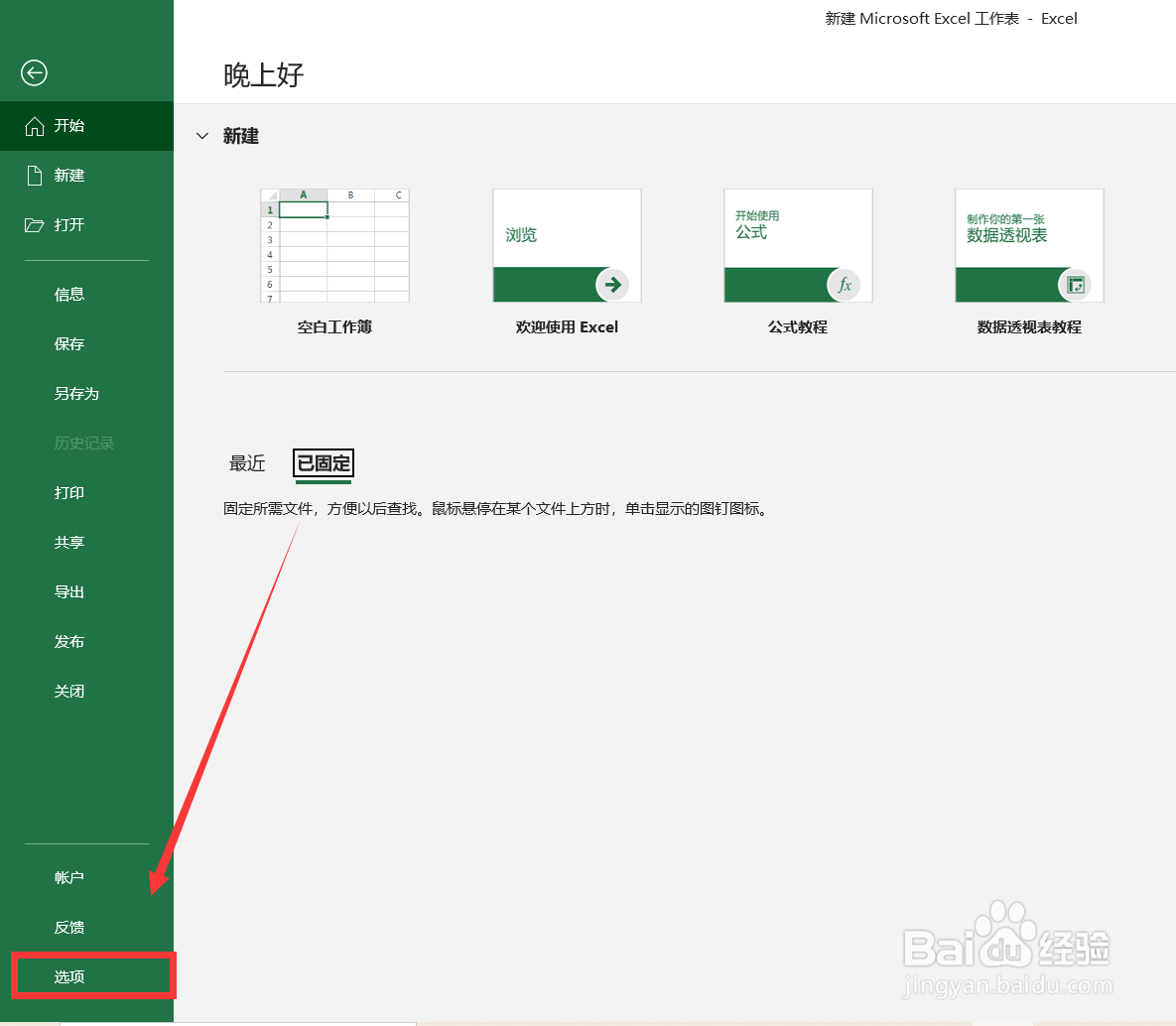Collapse the 新建 section chevron
Viewport: 1176px width, 1026px height.
click(201, 136)
